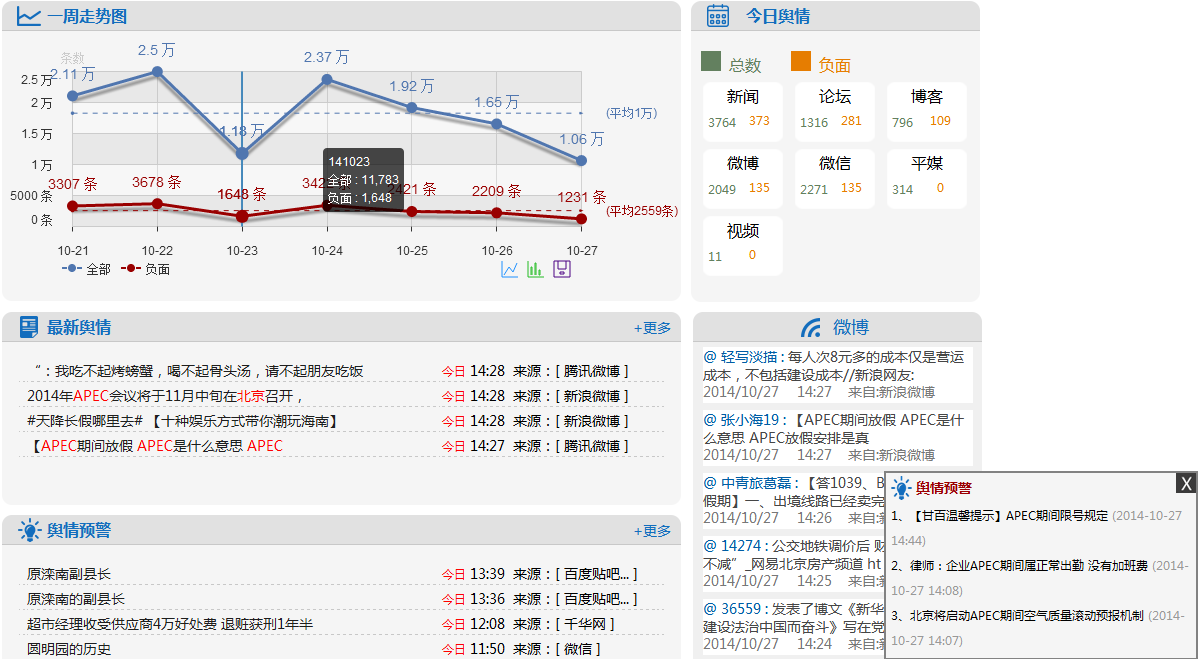Open 更多 in 舆情预警 panel

click(x=652, y=531)
